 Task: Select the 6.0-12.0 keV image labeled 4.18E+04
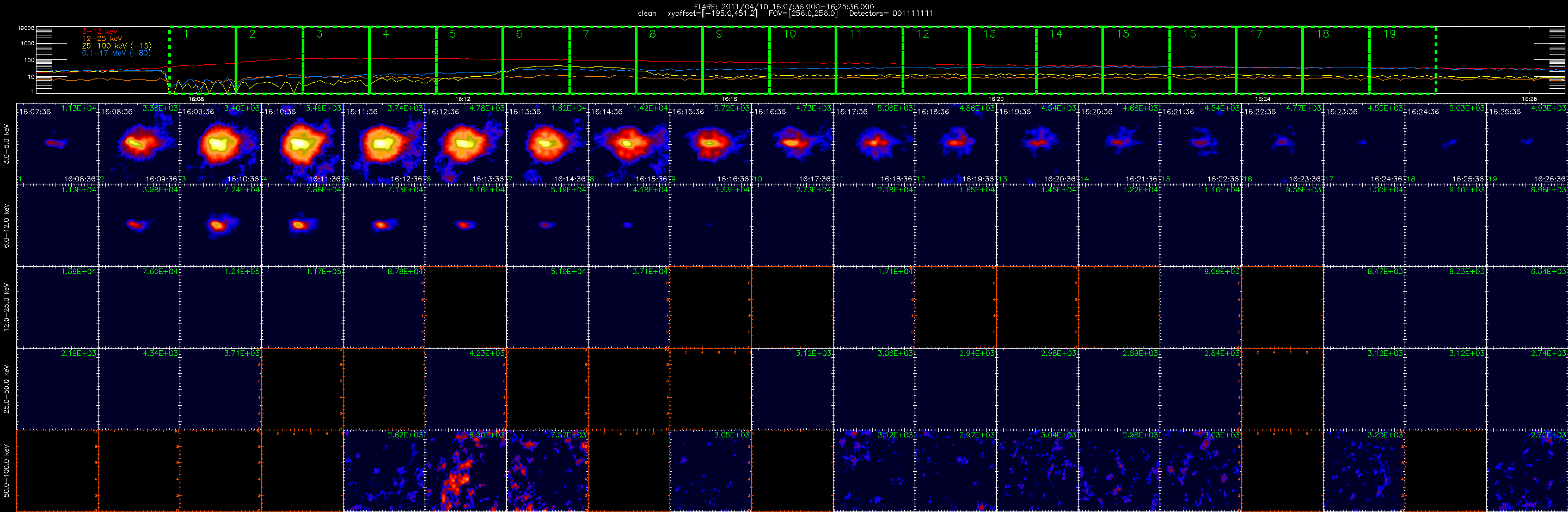629,225
